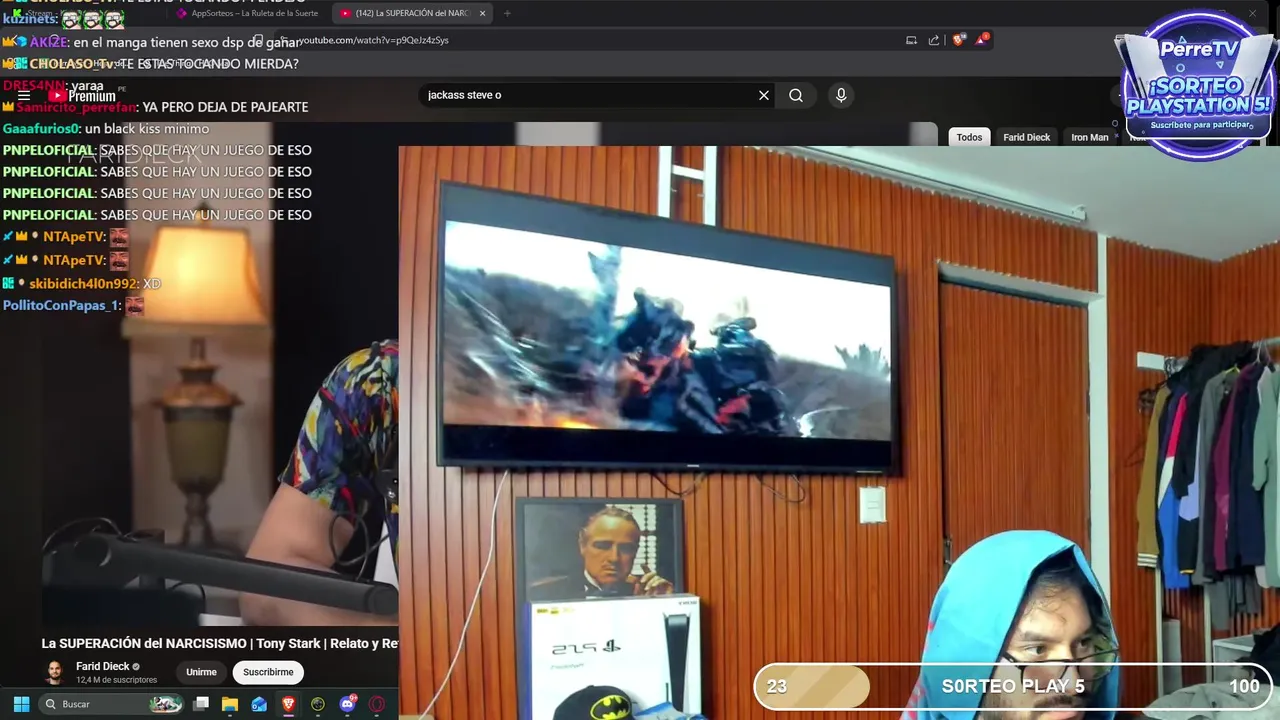Open the YouTube hamburger guide menu
The width and height of the screenshot is (1280, 720).
click(24, 96)
